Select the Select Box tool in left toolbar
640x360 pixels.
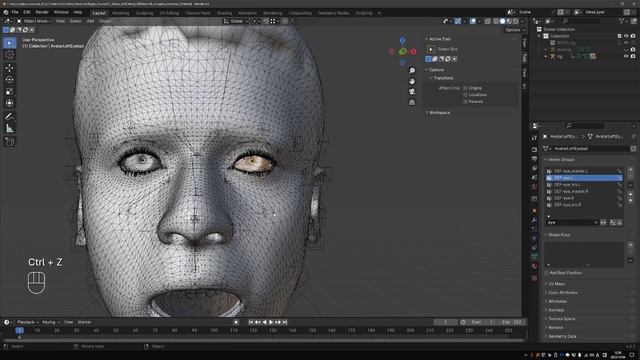pyautogui.click(x=9, y=43)
